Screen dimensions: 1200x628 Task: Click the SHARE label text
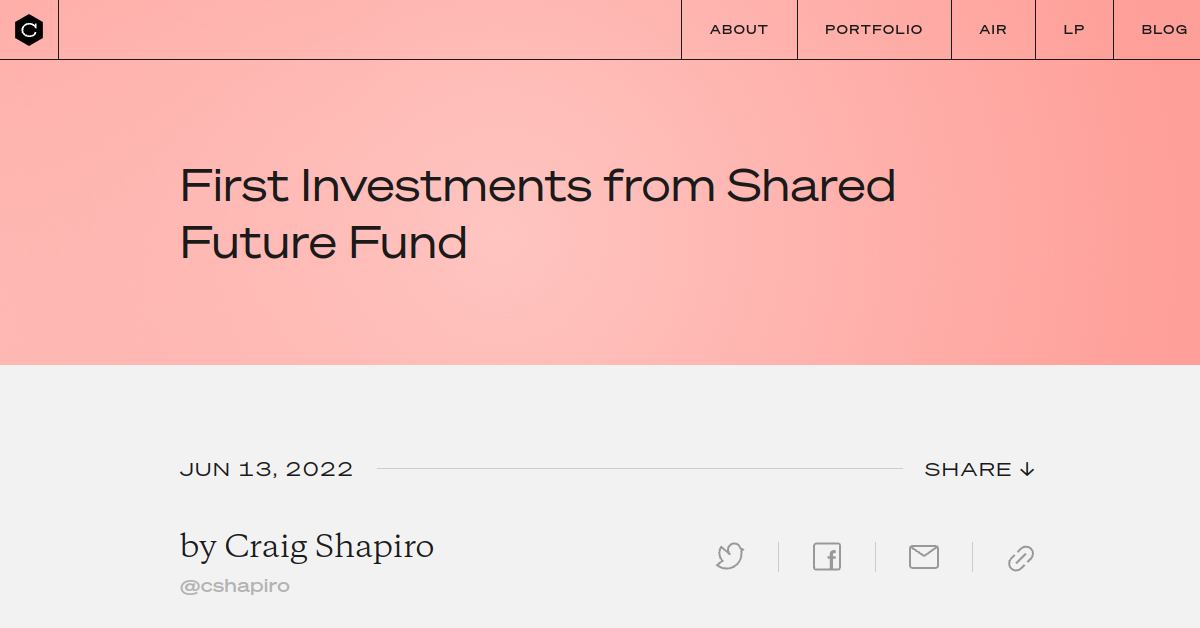click(968, 468)
